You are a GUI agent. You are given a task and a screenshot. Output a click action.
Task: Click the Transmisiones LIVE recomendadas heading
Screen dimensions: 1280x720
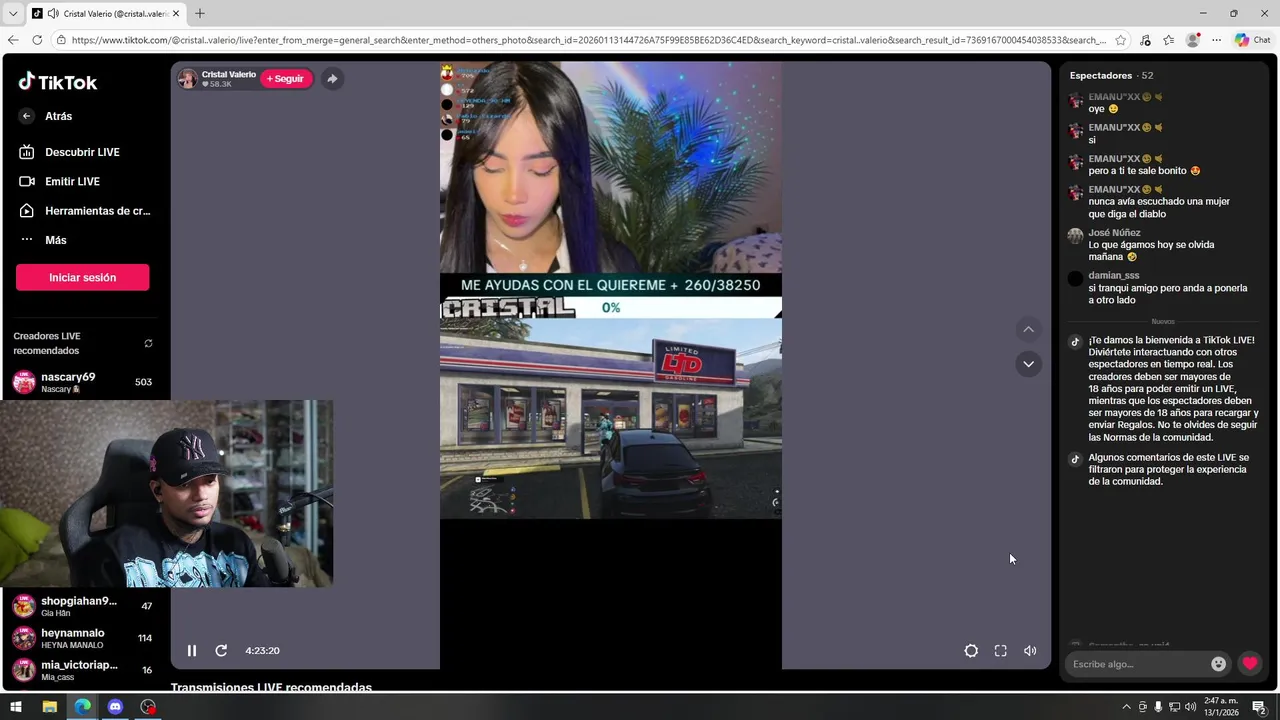[271, 687]
